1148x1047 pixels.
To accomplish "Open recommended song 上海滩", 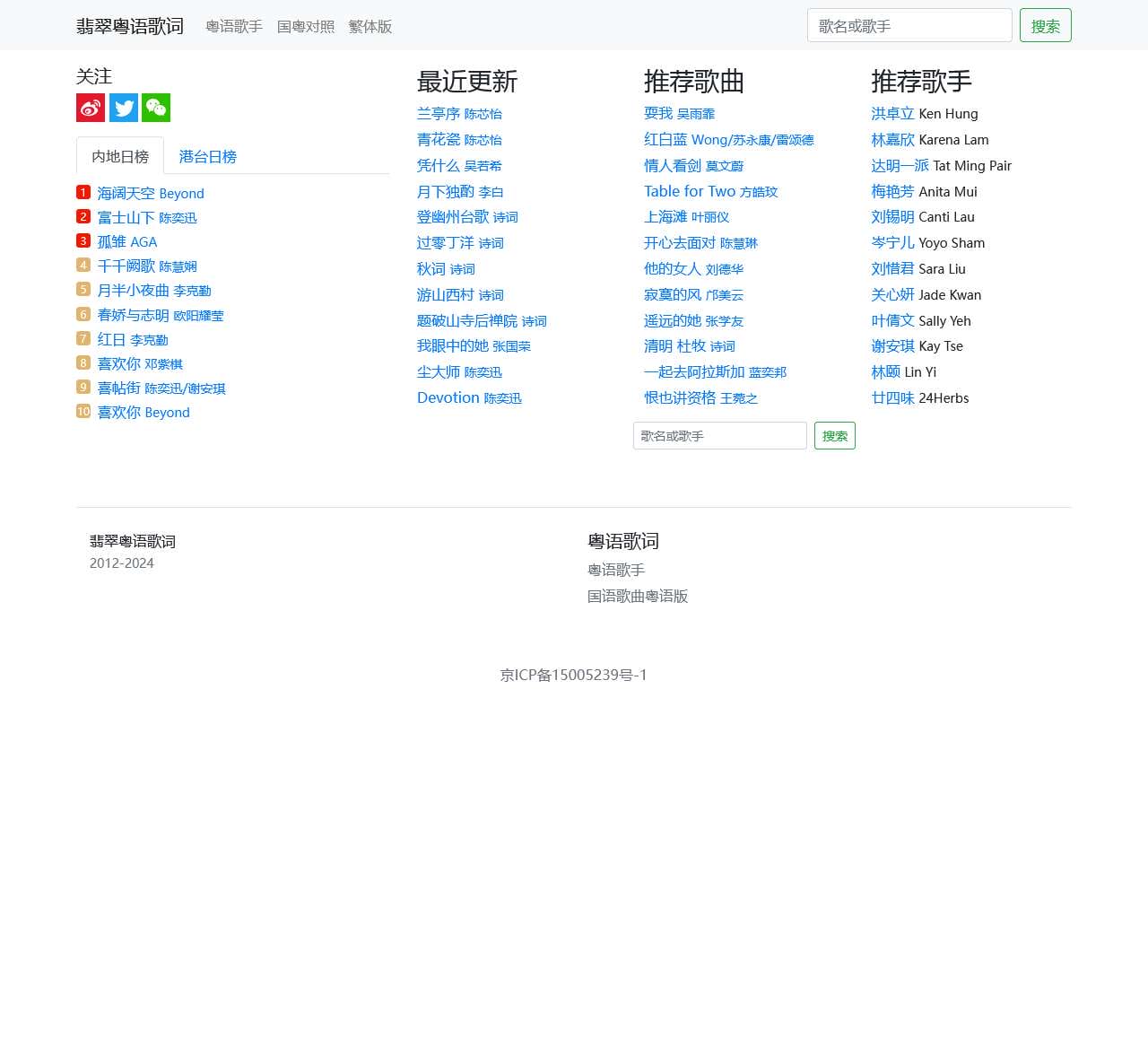I will [x=687, y=216].
